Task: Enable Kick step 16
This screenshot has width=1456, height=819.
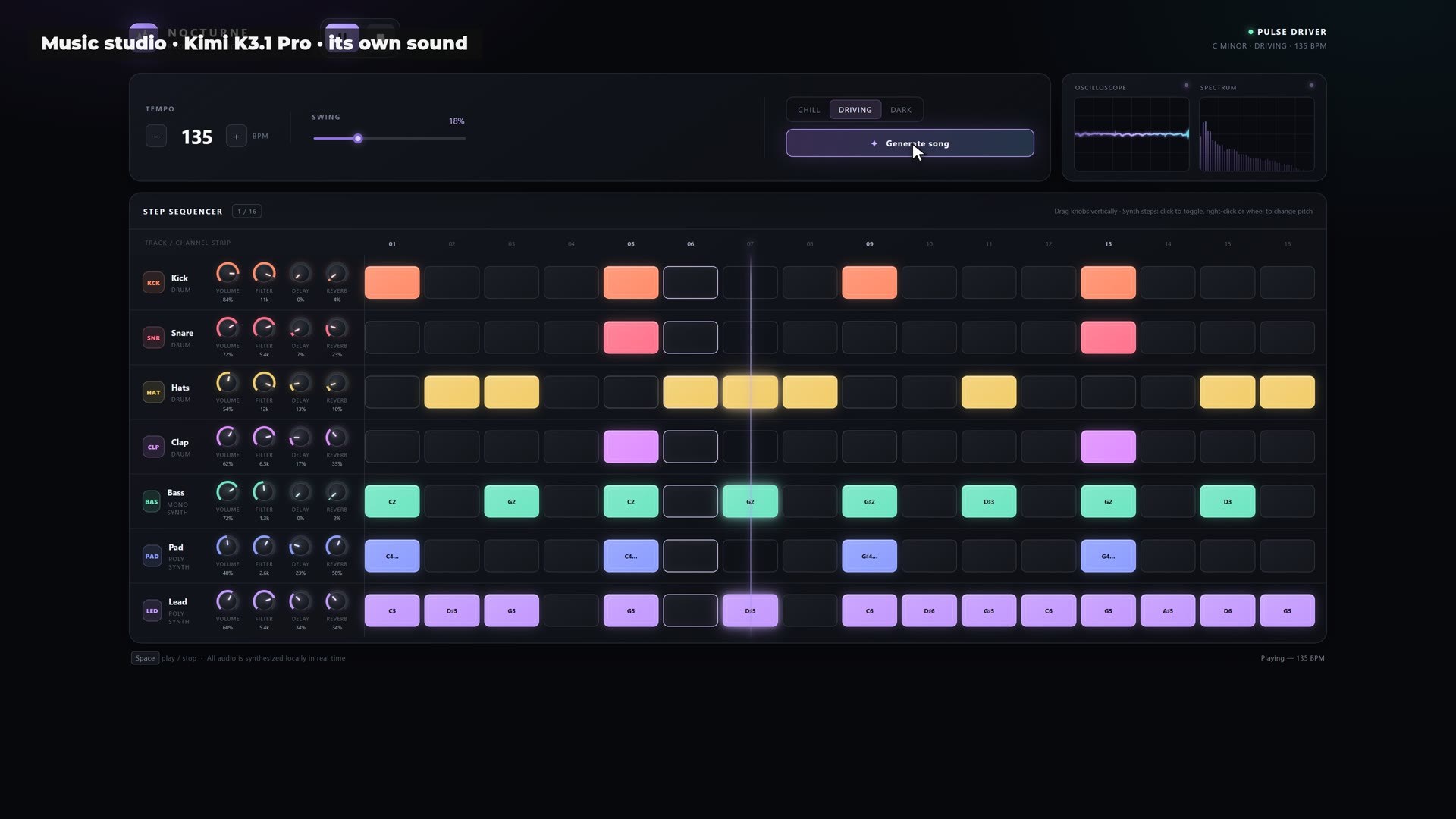Action: pyautogui.click(x=1287, y=282)
